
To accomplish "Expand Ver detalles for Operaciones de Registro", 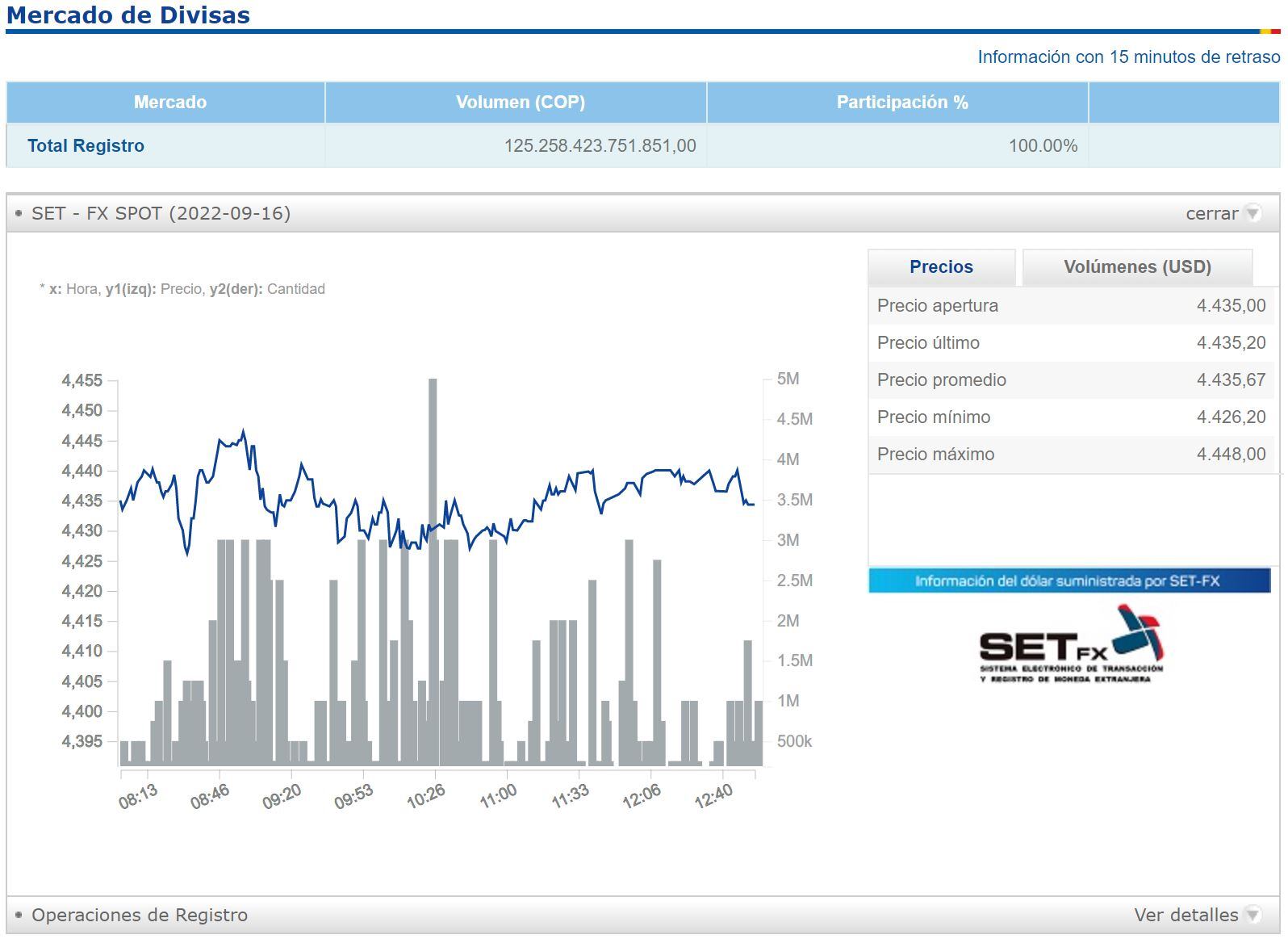I will tap(1186, 915).
